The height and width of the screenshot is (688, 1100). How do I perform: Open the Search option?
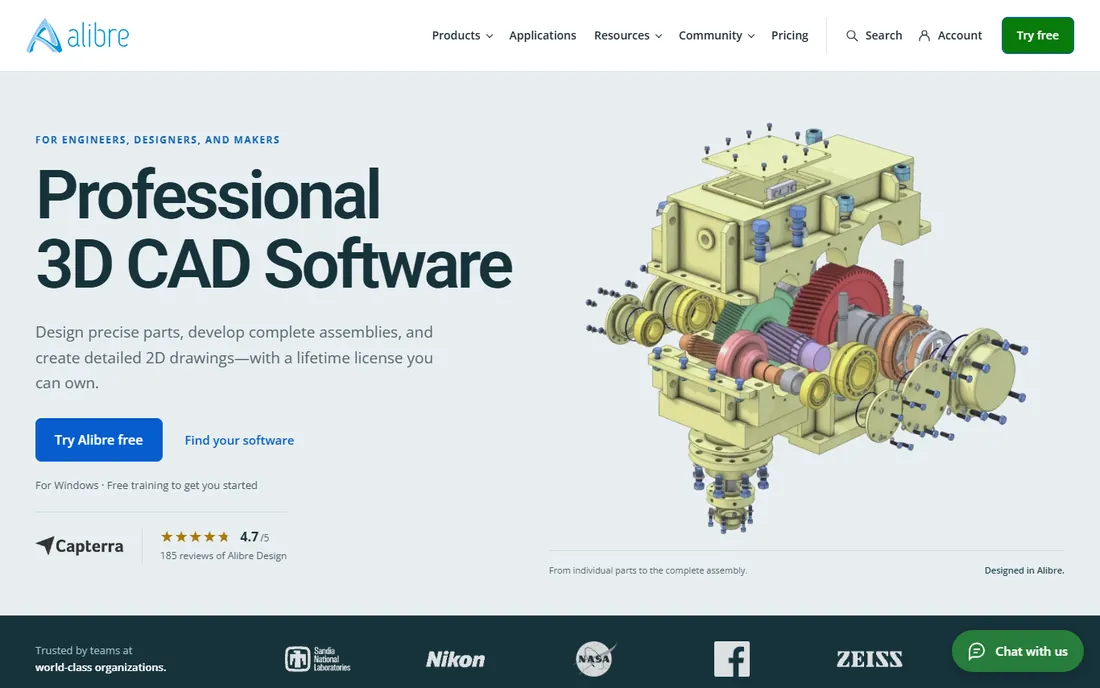click(873, 36)
